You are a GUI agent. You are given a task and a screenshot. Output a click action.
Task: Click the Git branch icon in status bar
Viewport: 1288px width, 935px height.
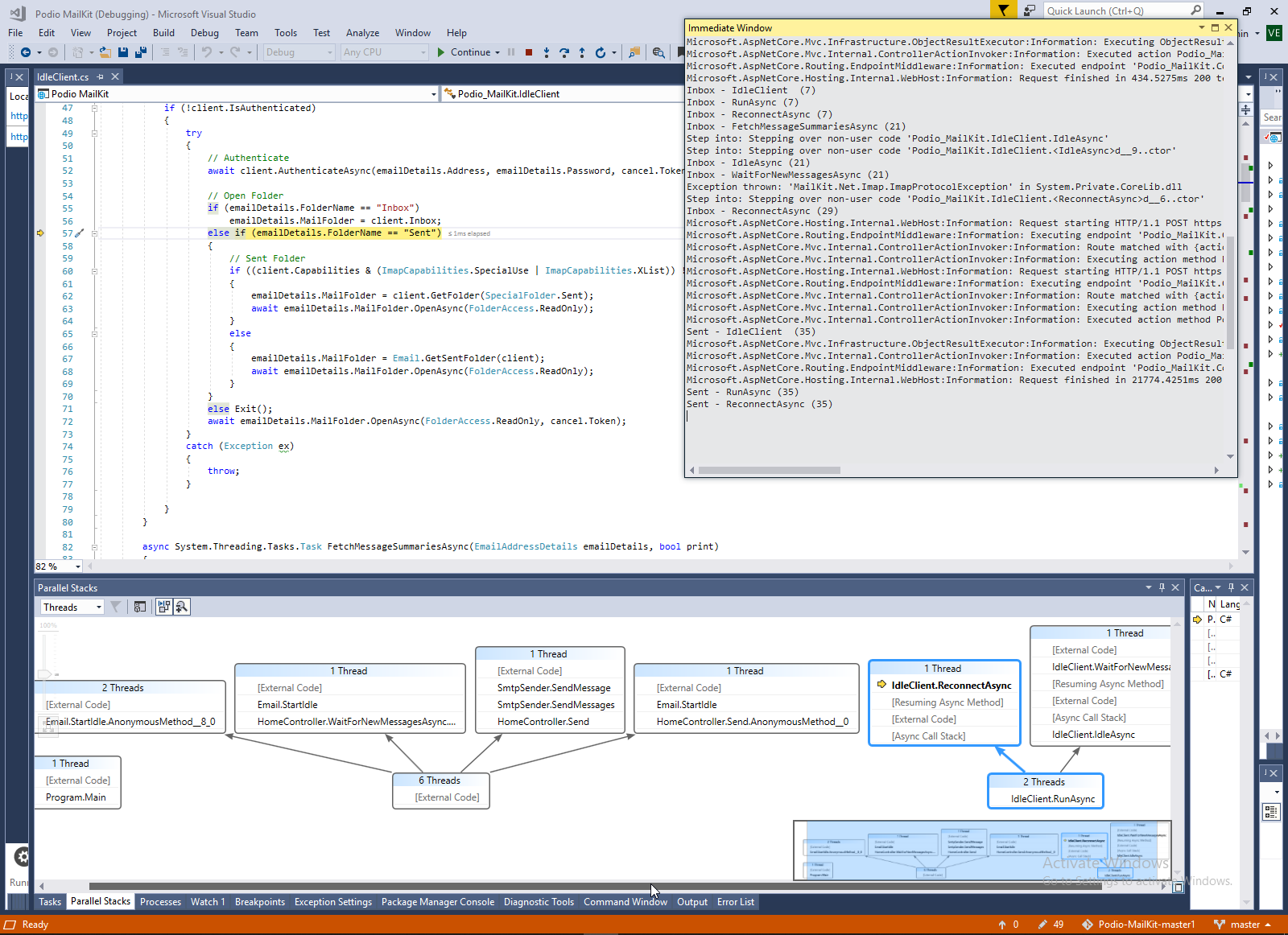(x=1220, y=925)
